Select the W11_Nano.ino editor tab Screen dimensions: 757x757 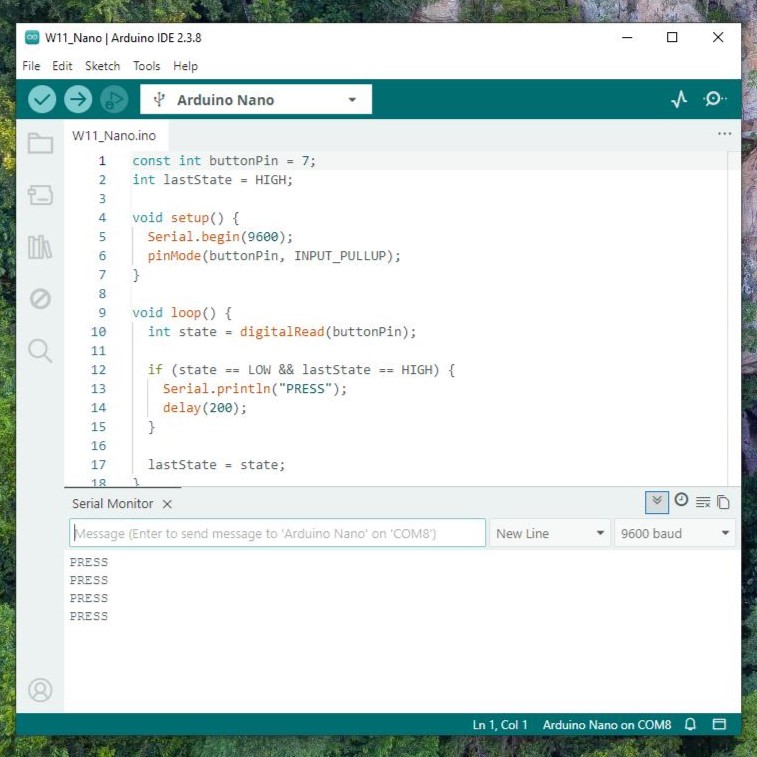pyautogui.click(x=114, y=136)
